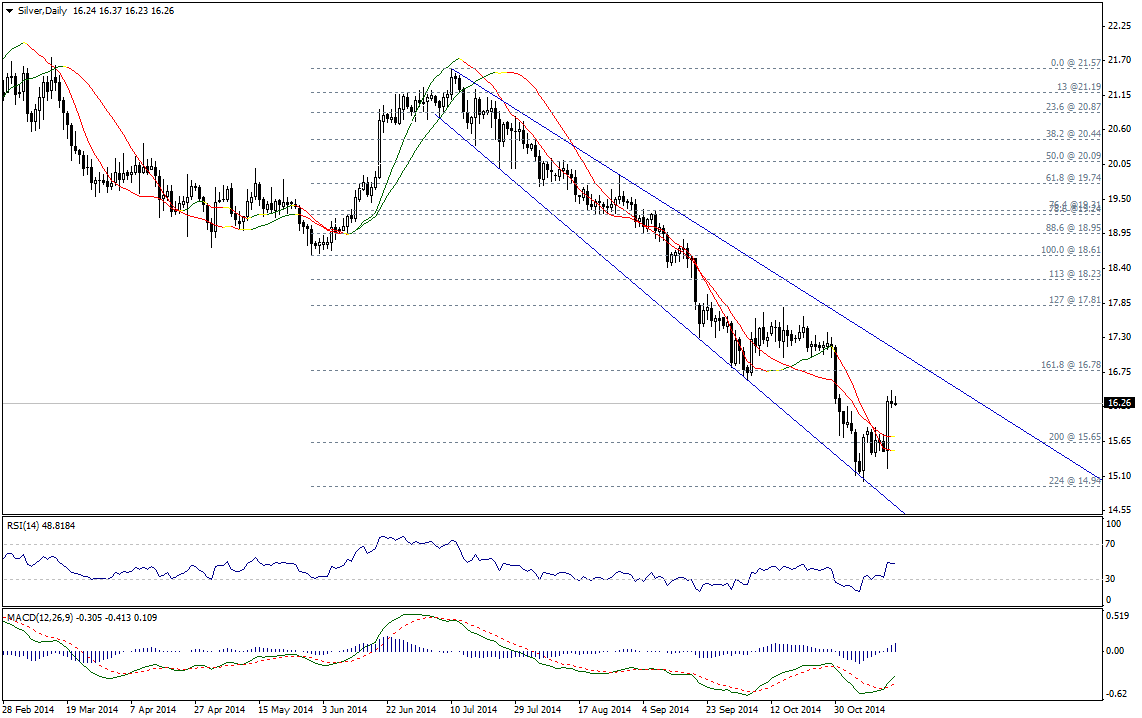Select the Fibonacci label 127 @ 17.81
The height and width of the screenshot is (718, 1142).
[x=1076, y=300]
